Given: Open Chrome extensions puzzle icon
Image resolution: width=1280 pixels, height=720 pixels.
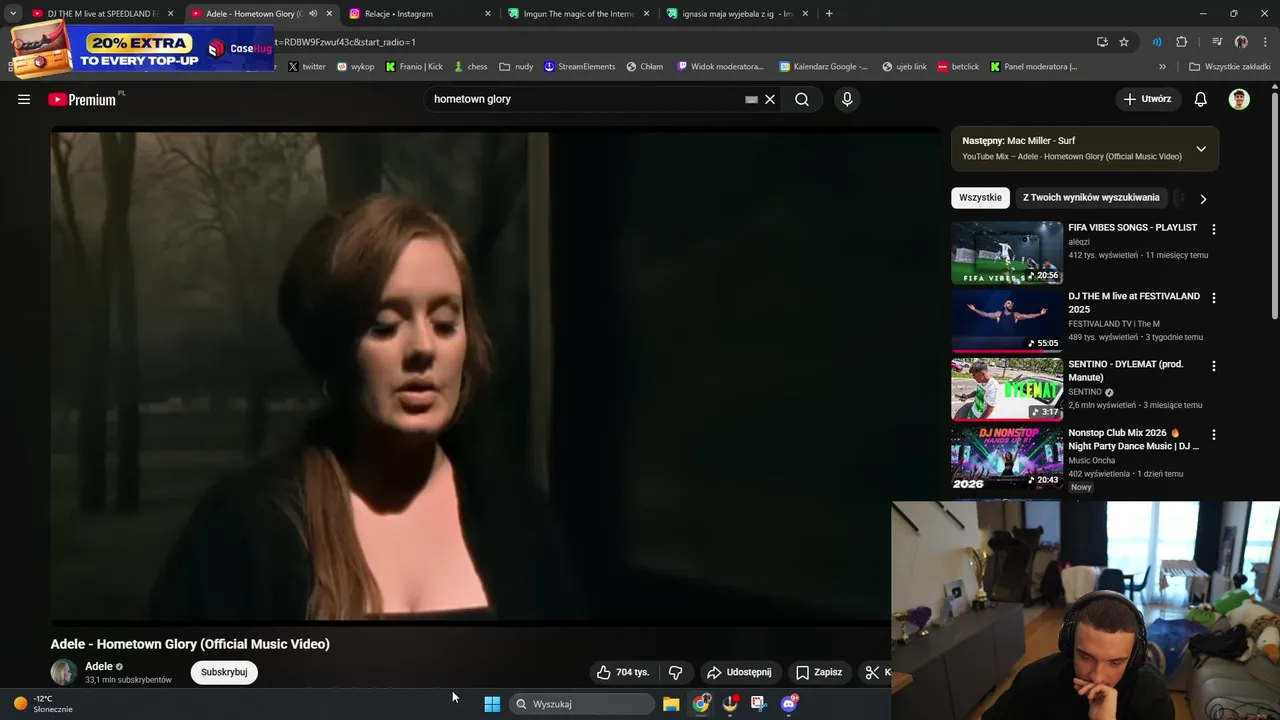Looking at the screenshot, I should pos(1182,42).
